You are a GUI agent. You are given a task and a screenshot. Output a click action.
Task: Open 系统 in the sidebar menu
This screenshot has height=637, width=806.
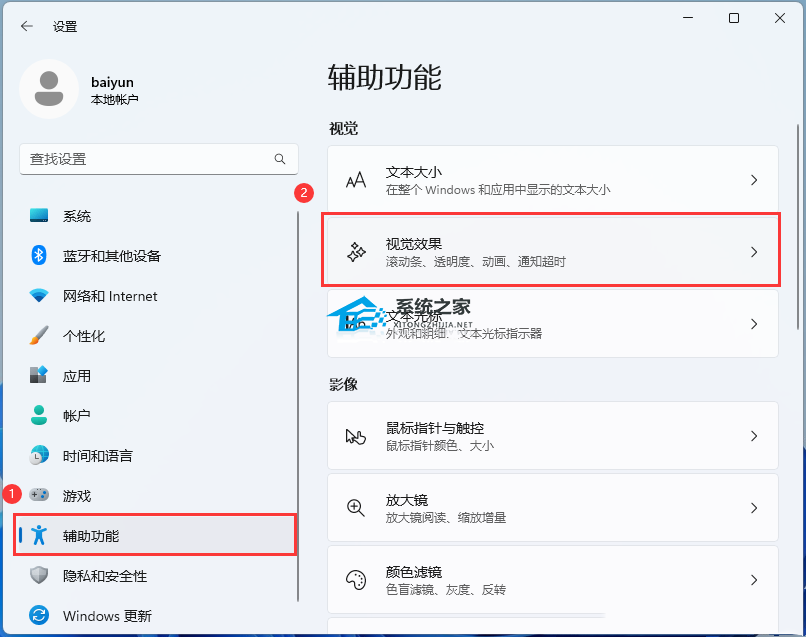coord(77,216)
